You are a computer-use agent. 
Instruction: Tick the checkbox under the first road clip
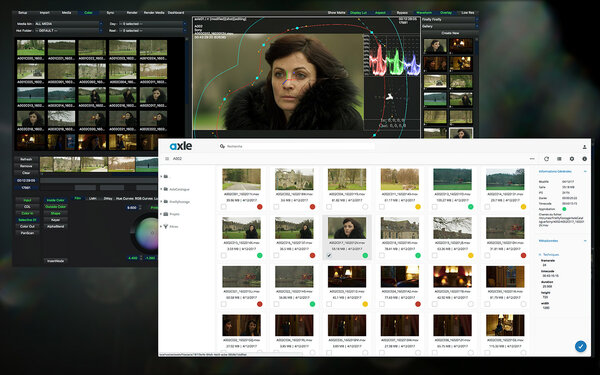(223, 207)
